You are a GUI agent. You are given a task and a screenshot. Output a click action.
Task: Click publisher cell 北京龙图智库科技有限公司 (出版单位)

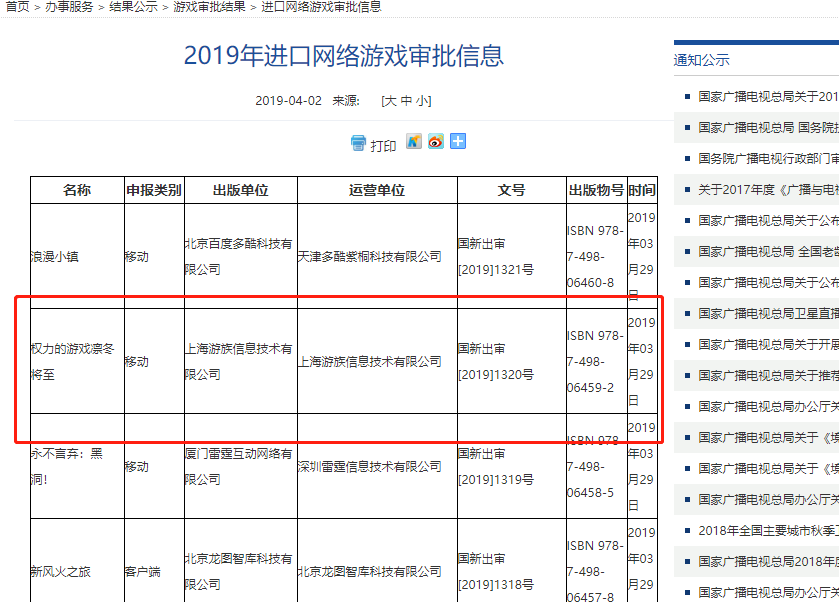coord(239,571)
